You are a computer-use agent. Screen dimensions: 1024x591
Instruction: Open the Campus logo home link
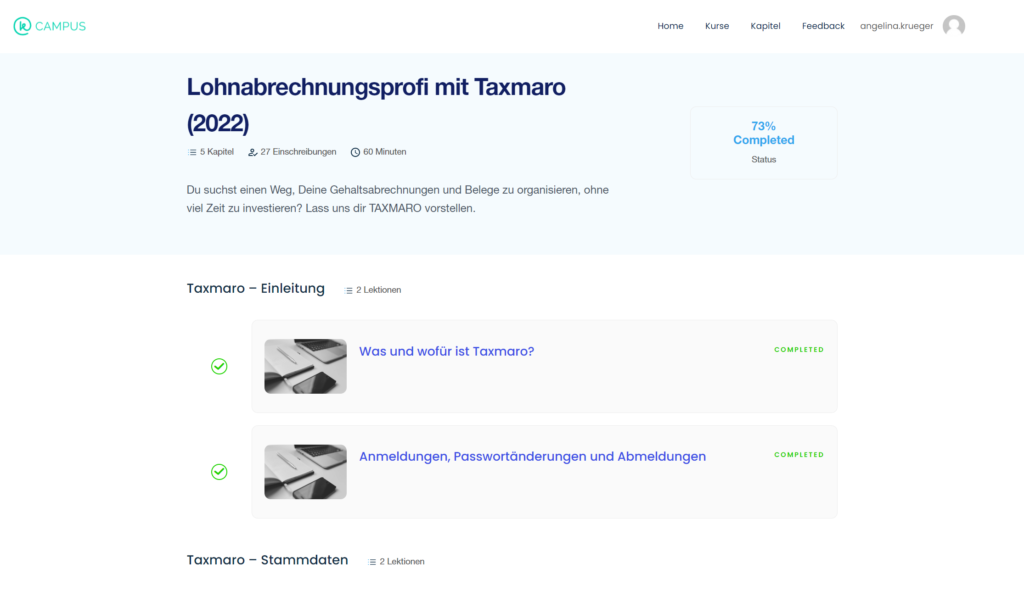(x=50, y=26)
